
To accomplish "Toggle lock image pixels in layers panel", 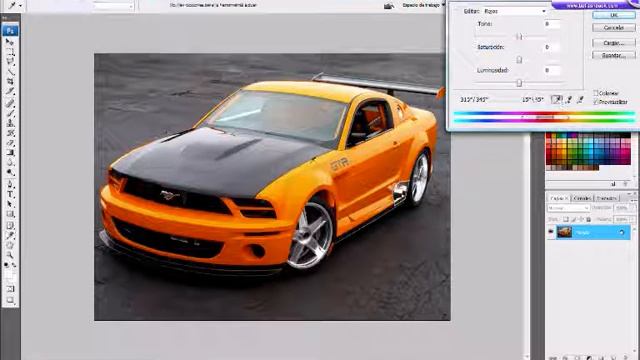I will coord(573,220).
